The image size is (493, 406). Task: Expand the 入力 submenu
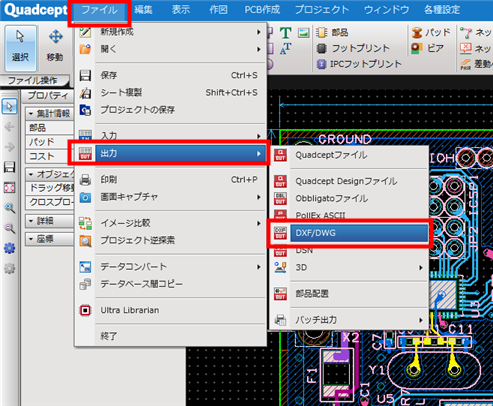click(x=171, y=136)
